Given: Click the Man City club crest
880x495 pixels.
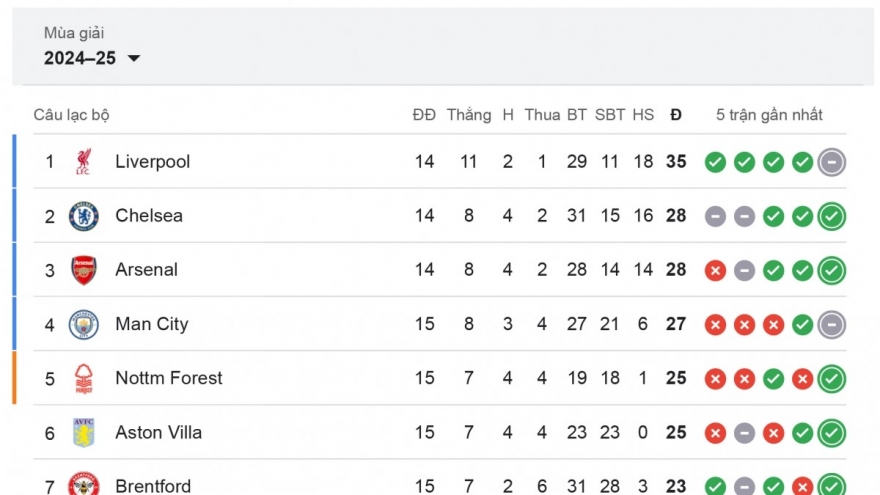Looking at the screenshot, I should coord(84,324).
